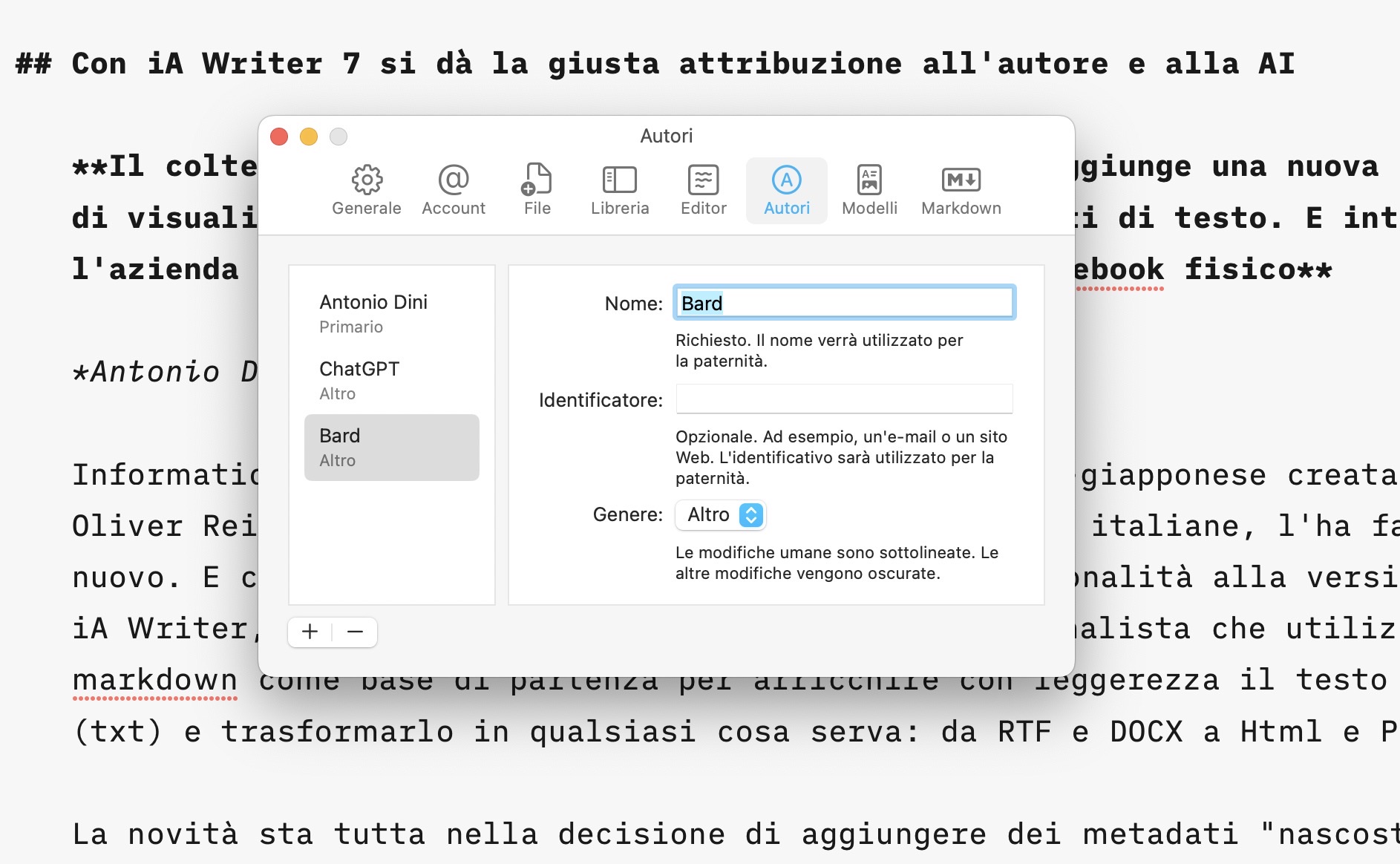The height and width of the screenshot is (864, 1400).
Task: Close the Autori preferences window
Action: [279, 137]
